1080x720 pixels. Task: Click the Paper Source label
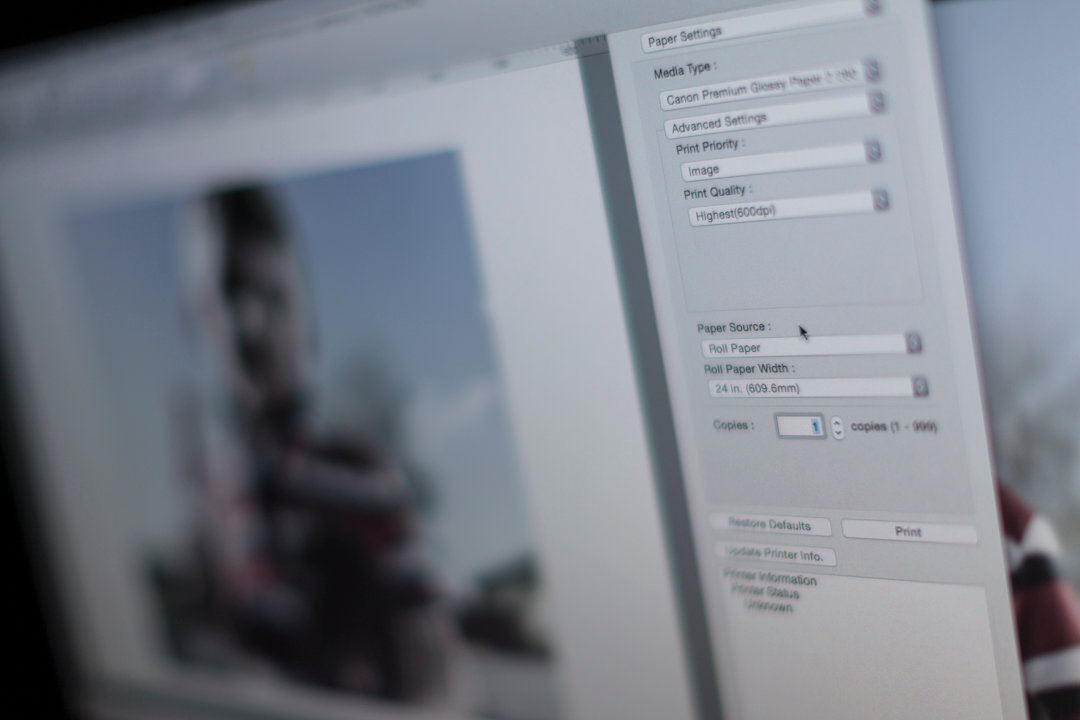(x=734, y=327)
